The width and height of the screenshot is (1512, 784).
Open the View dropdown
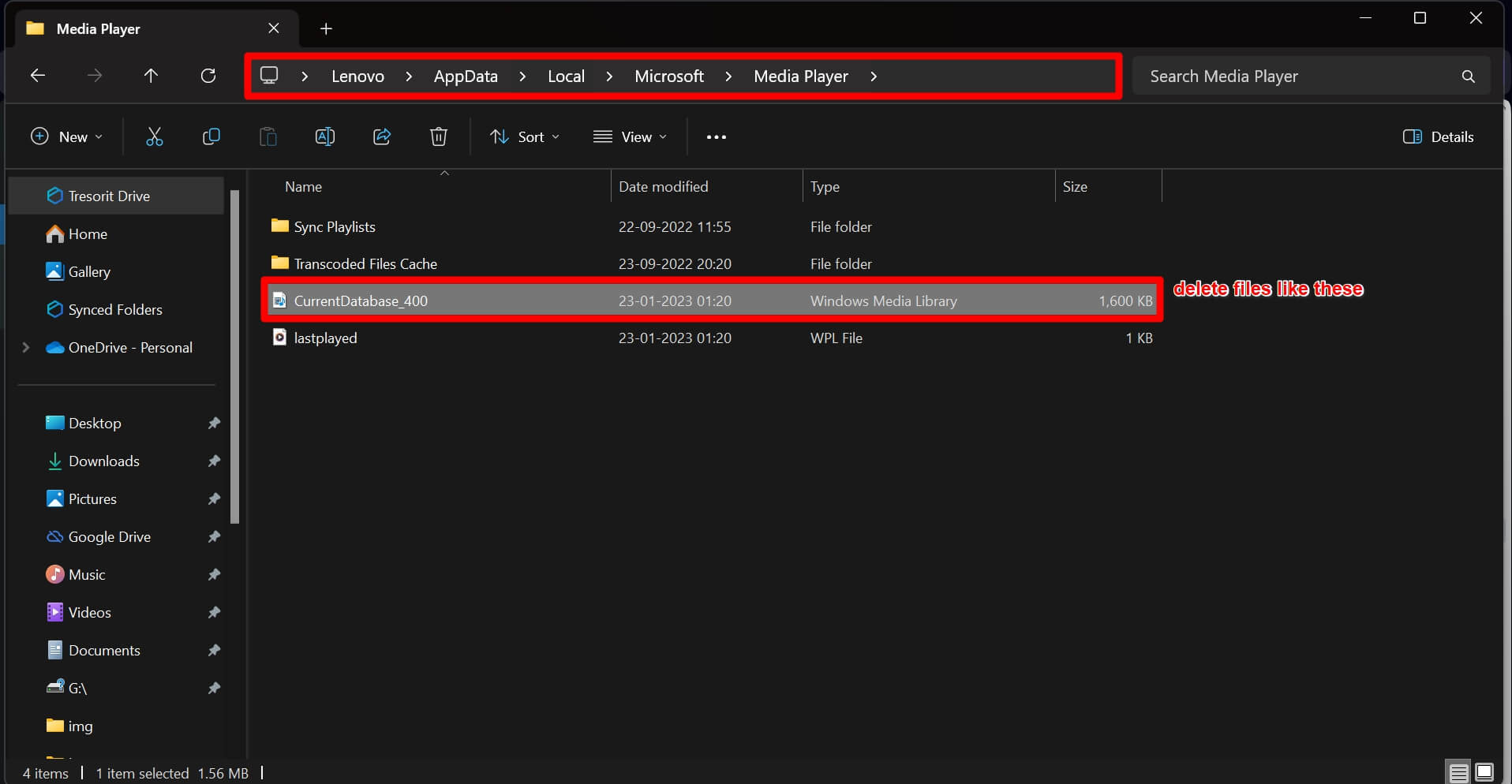click(630, 136)
